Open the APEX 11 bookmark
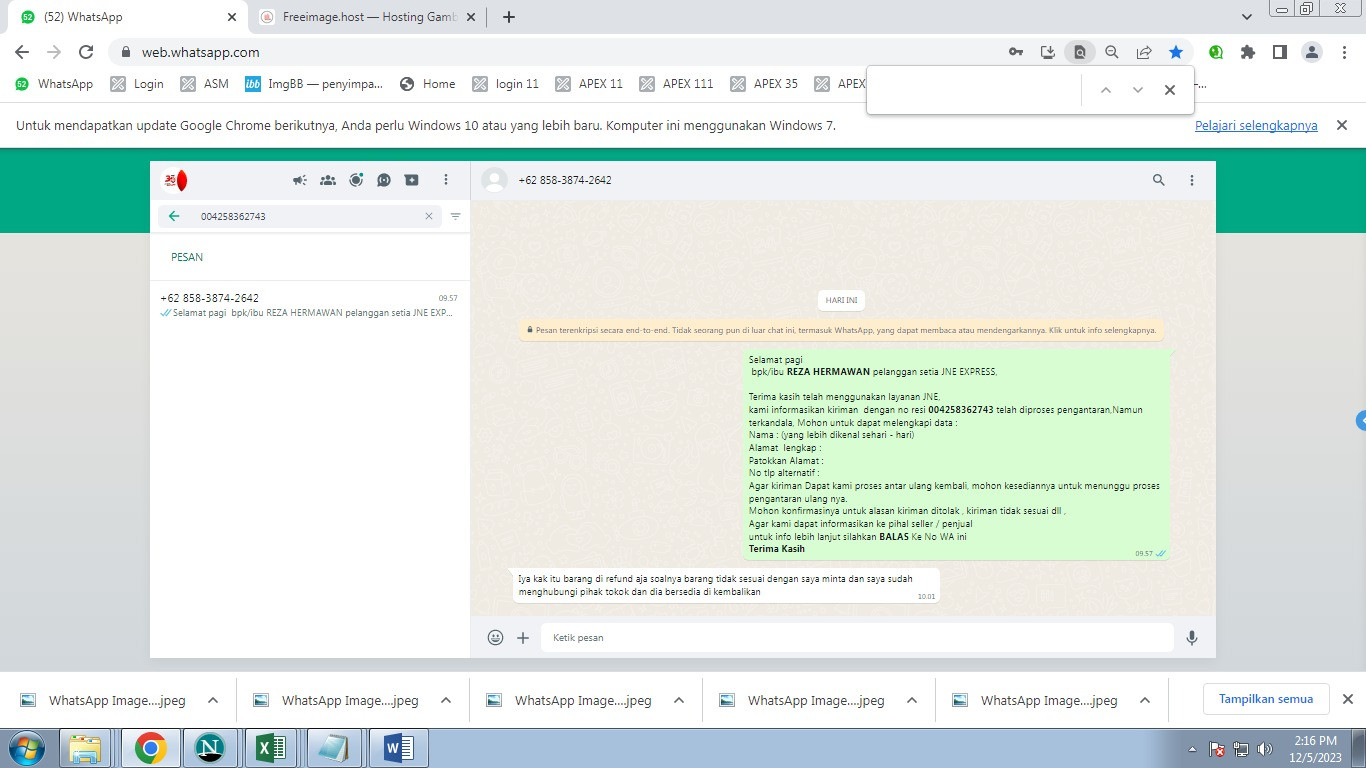Screen dimensions: 1366x768 [x=590, y=84]
